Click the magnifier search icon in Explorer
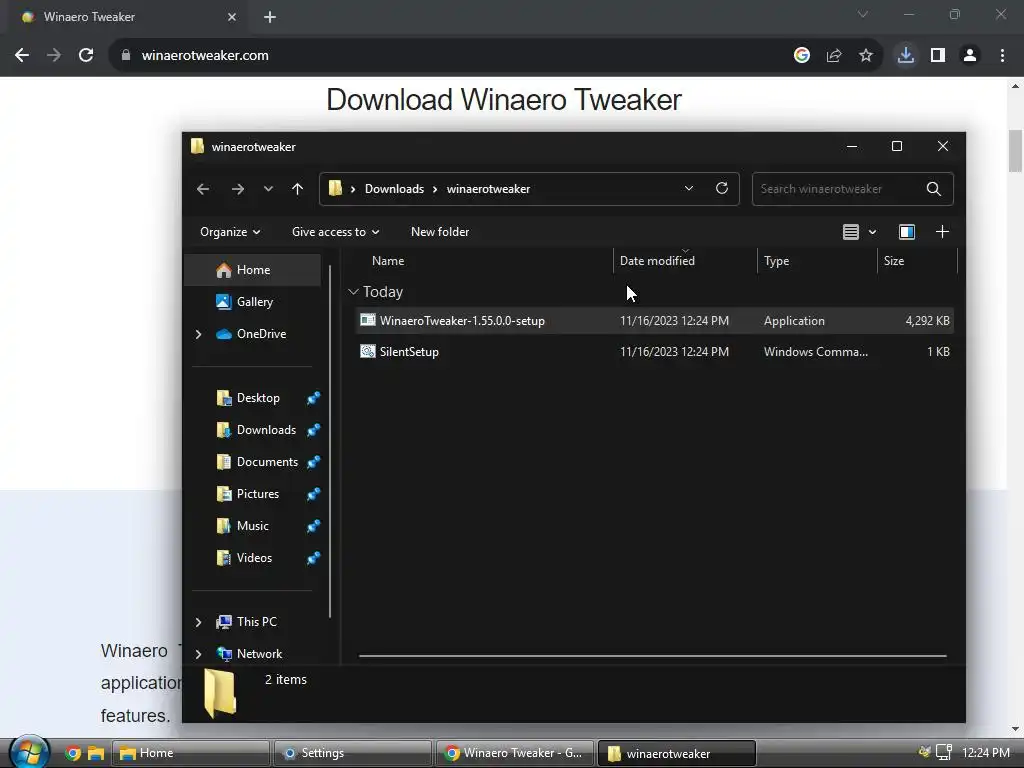This screenshot has width=1024, height=768. point(934,189)
